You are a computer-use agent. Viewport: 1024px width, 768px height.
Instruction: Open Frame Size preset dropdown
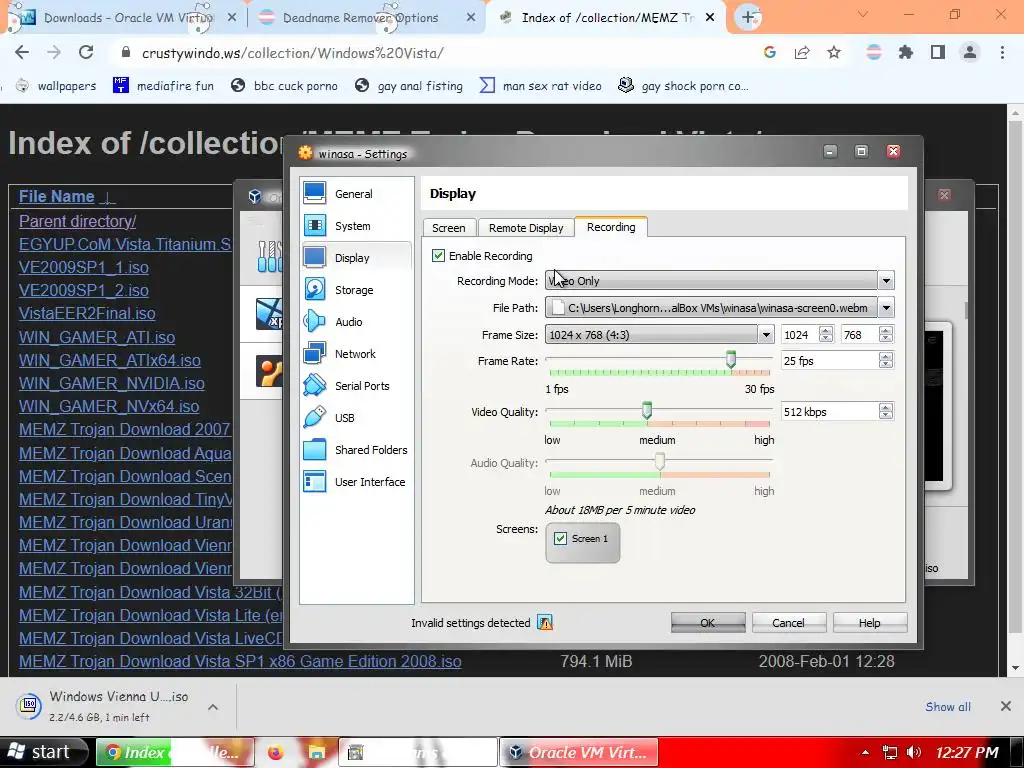766,335
